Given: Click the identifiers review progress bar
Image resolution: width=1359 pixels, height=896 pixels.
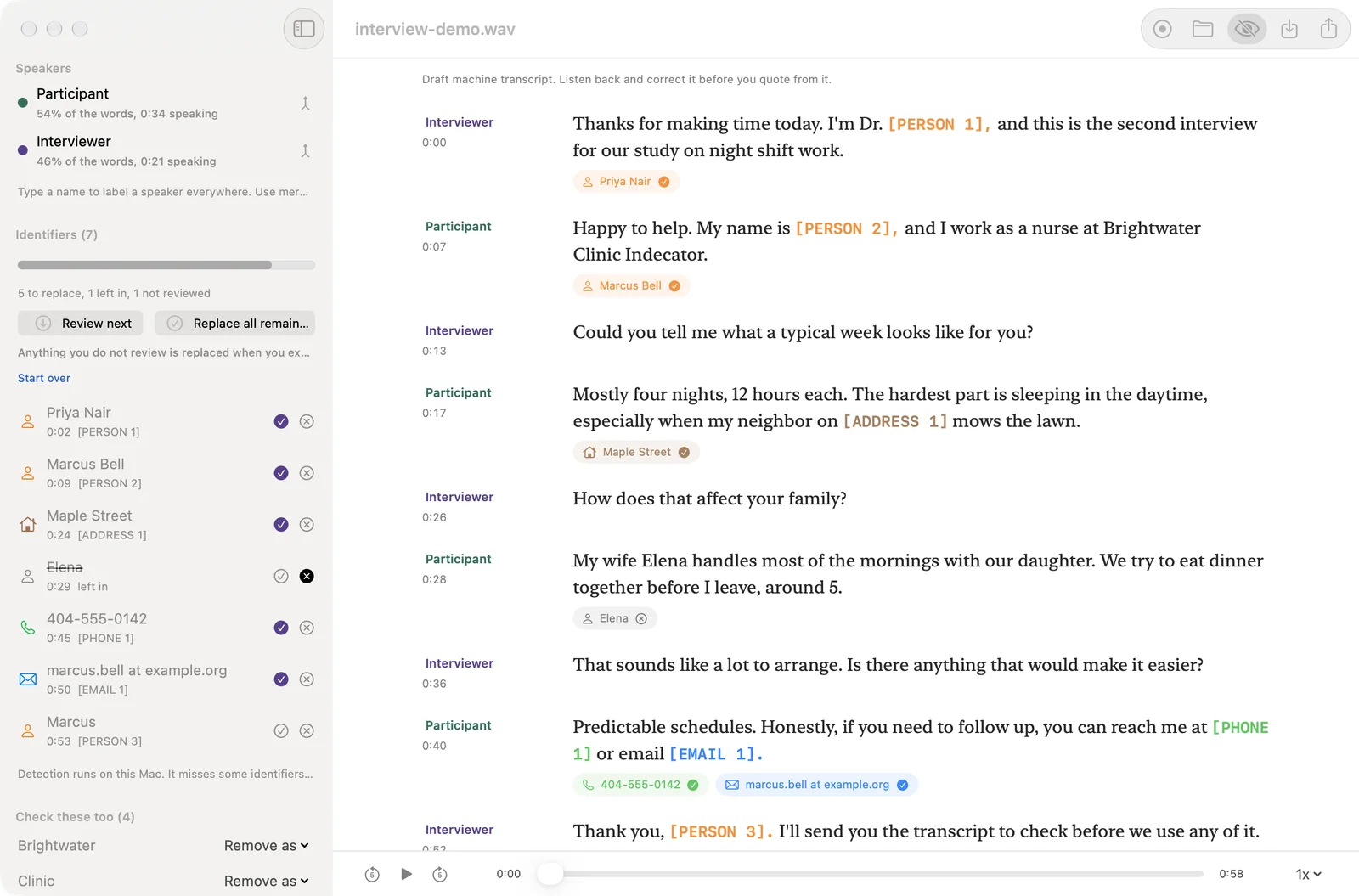Looking at the screenshot, I should pos(166,265).
